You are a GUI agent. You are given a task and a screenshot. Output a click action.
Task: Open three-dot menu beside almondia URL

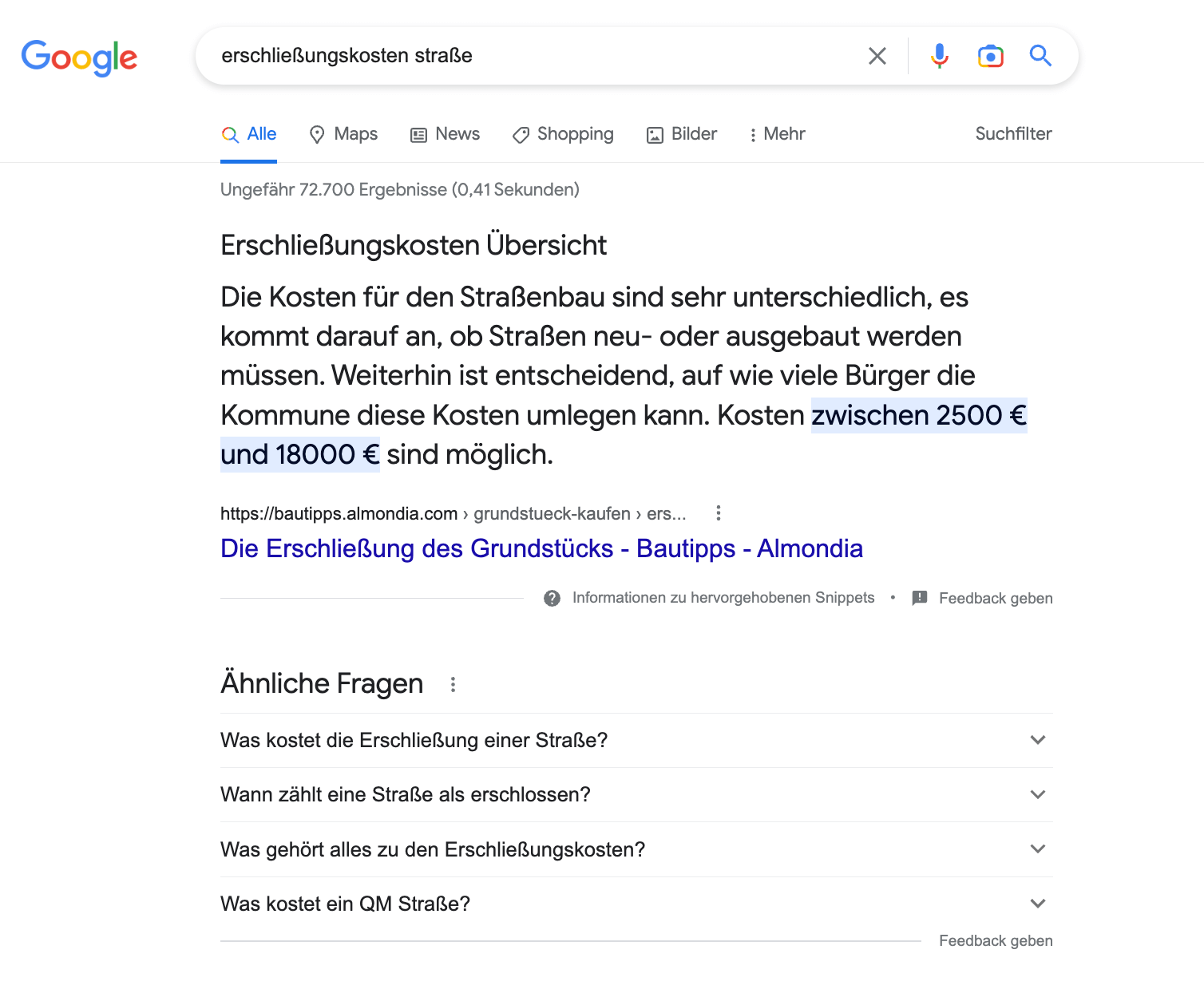719,513
